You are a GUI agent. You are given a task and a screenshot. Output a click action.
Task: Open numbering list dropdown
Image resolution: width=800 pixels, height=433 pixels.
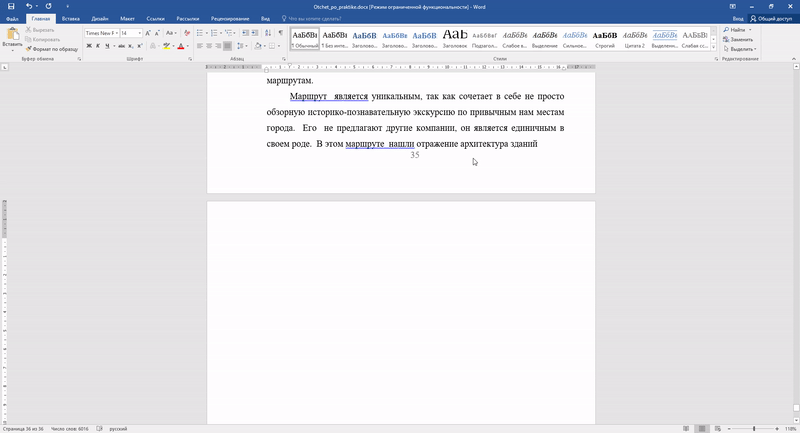220,33
